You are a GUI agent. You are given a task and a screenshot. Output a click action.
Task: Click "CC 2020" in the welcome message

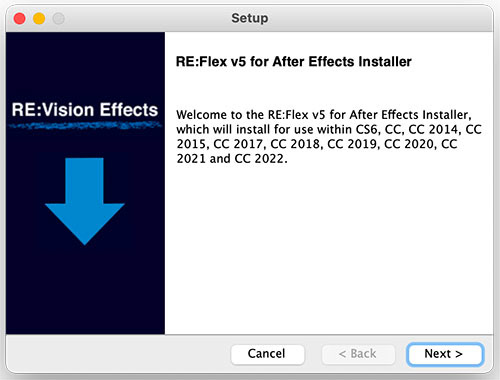[409, 144]
